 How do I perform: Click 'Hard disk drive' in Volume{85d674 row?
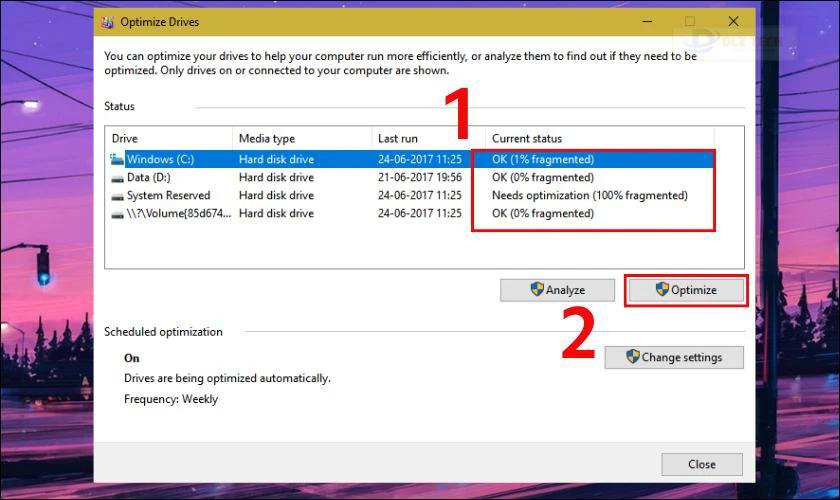[x=276, y=213]
